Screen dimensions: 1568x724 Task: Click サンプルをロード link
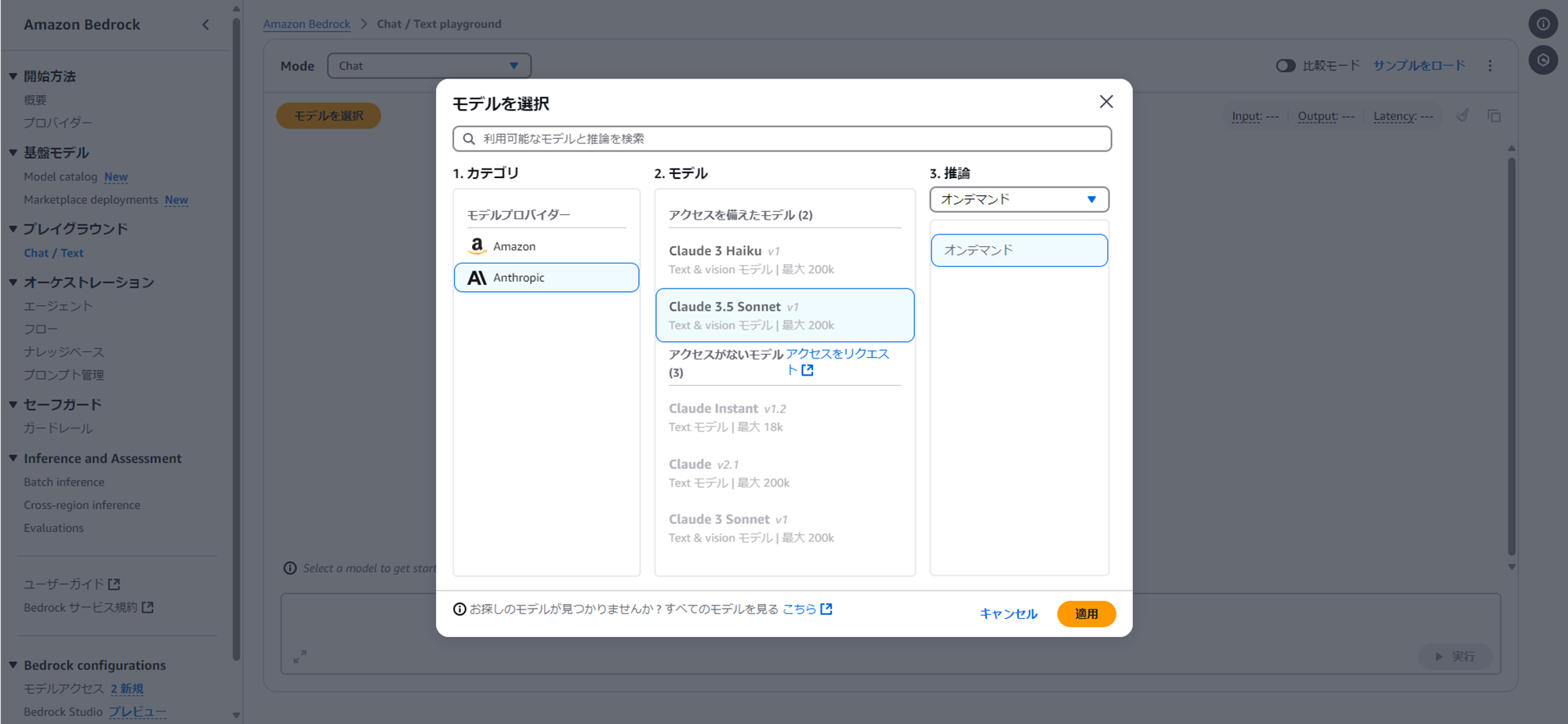pos(1419,65)
